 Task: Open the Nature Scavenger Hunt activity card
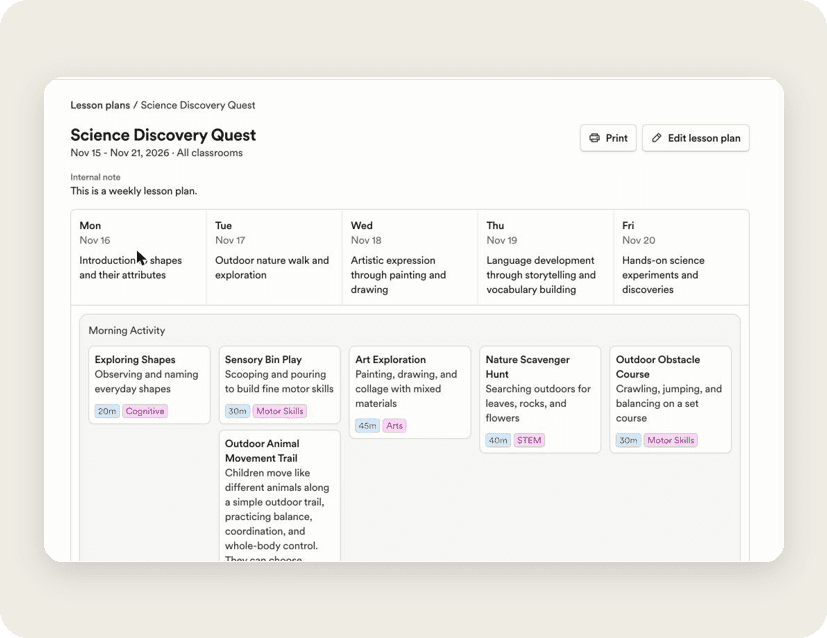click(x=540, y=400)
